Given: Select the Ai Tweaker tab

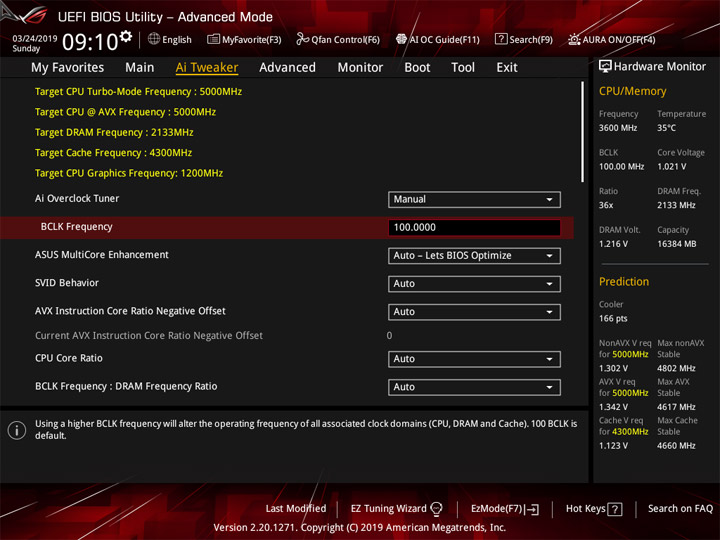Looking at the screenshot, I should coord(207,68).
